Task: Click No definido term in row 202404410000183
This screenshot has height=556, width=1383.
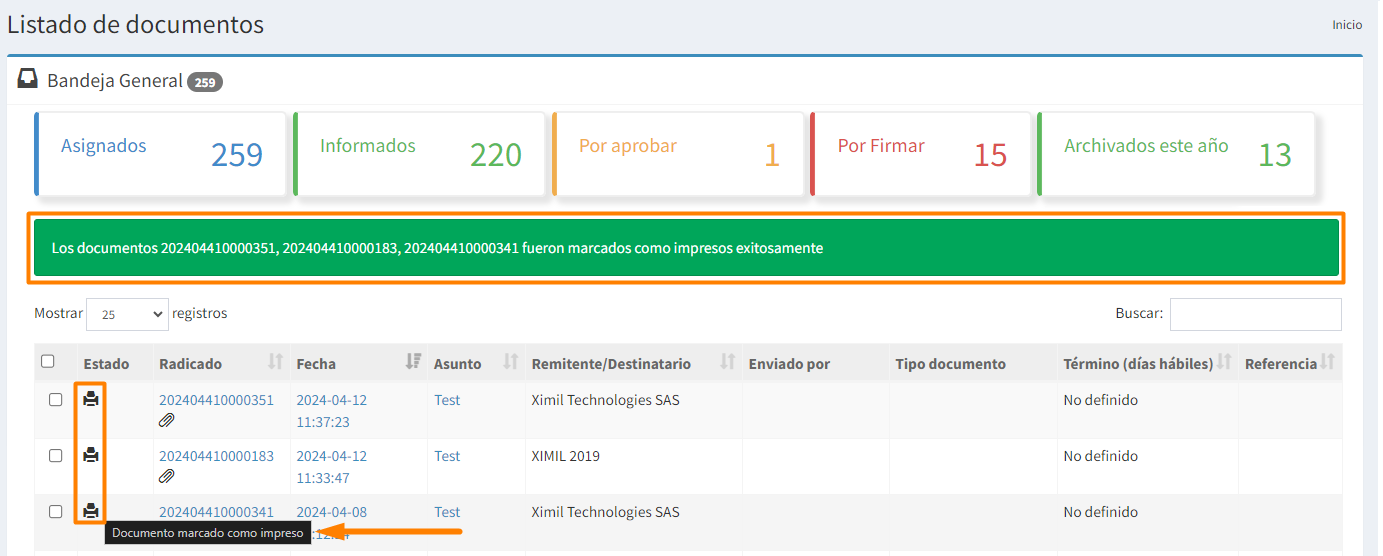Action: [x=1101, y=456]
